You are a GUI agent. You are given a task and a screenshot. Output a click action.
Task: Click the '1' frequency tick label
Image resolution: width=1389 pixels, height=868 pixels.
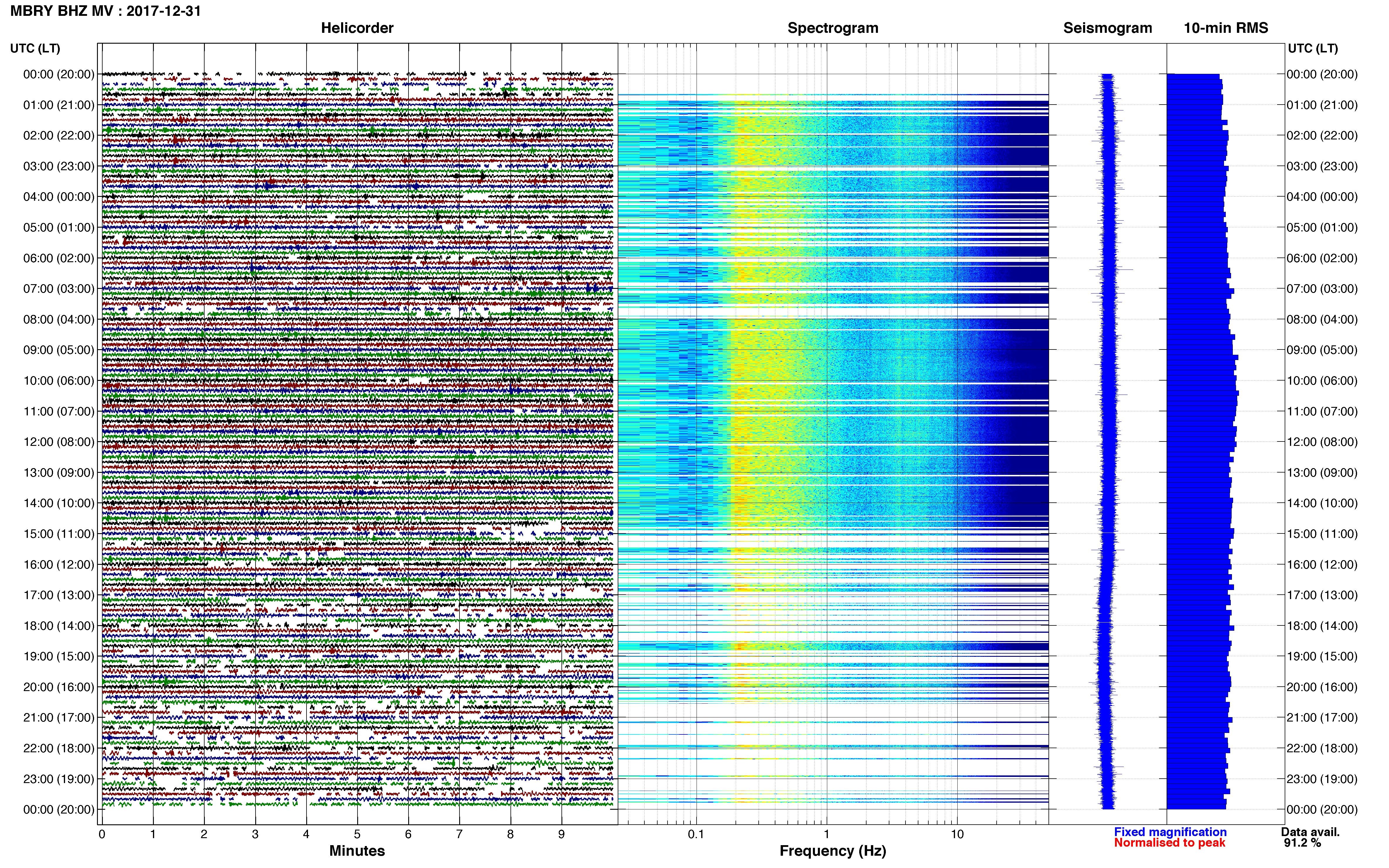point(826,835)
